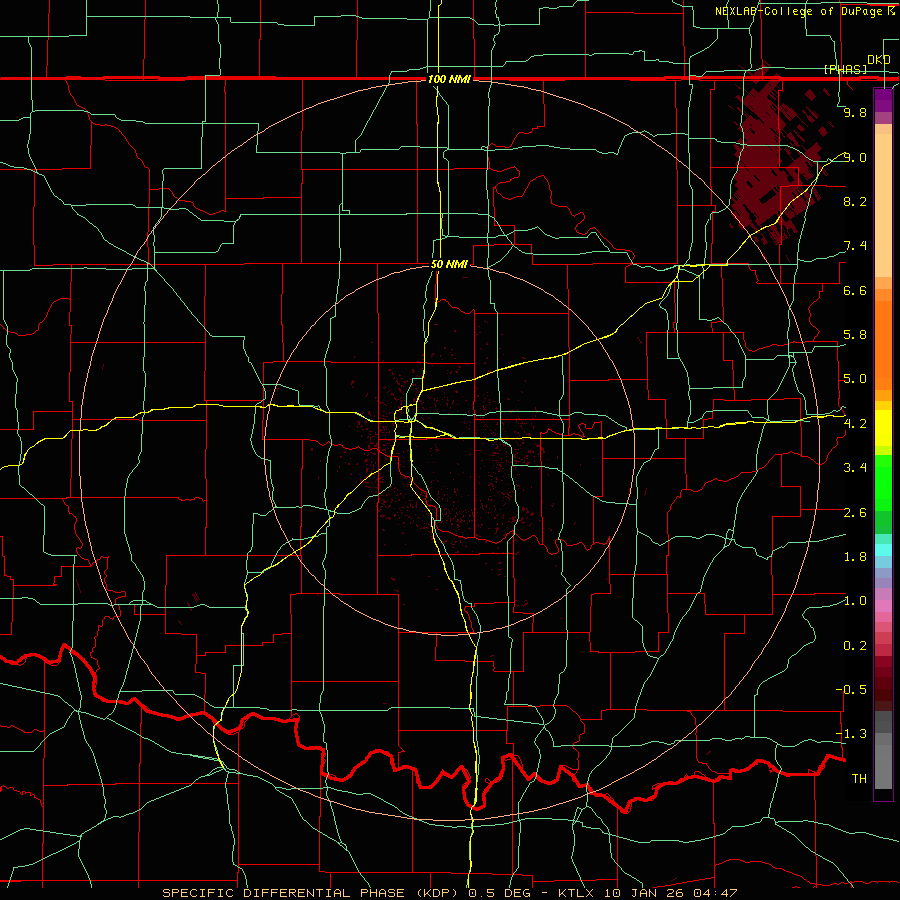The image size is (900, 900).
Task: Pick the cyan segment of the color bar
Action: tap(883, 550)
